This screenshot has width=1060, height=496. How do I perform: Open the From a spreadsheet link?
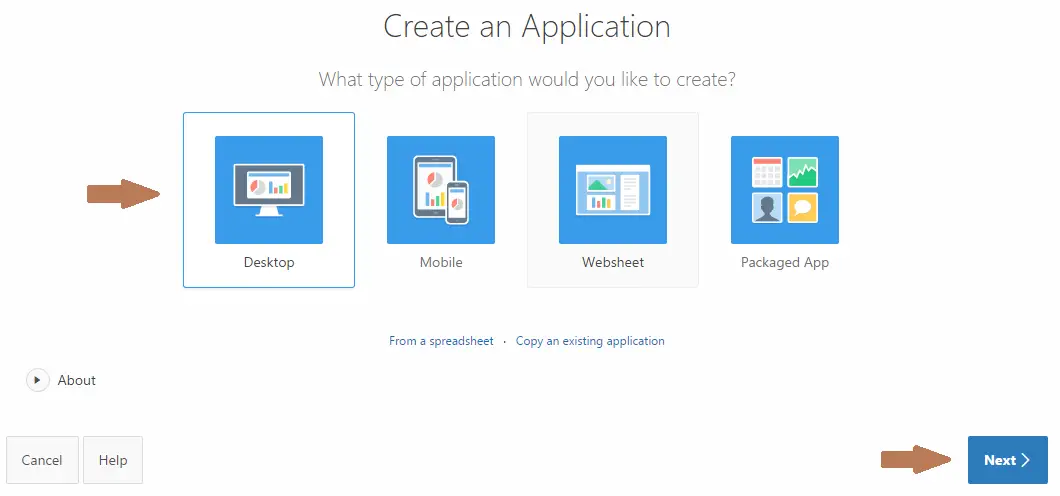coord(441,341)
